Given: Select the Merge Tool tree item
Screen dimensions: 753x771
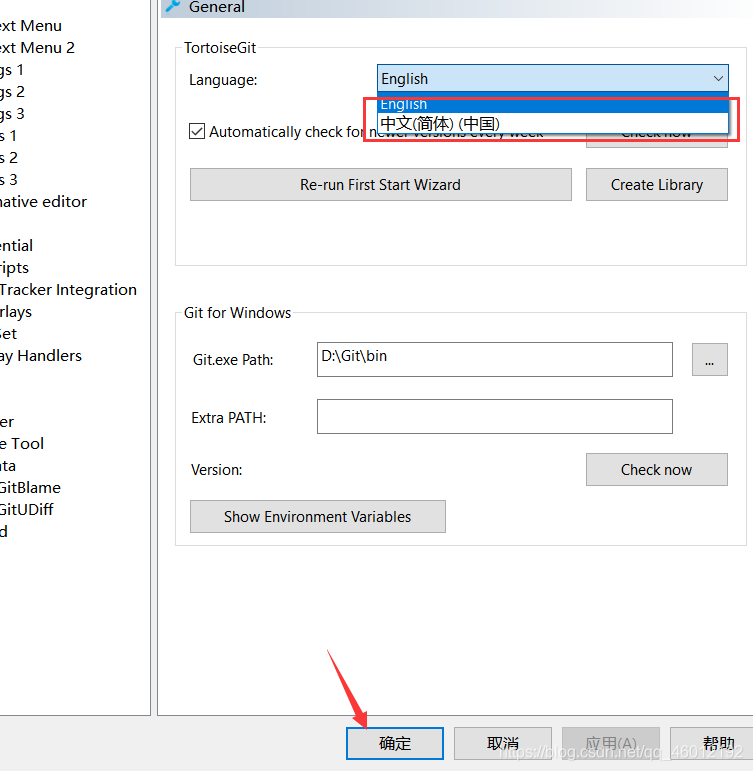Looking at the screenshot, I should [x=22, y=444].
